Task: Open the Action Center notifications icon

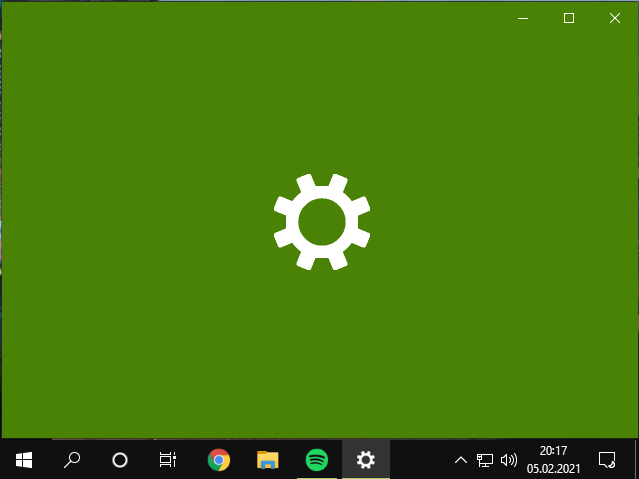Action: coord(606,460)
